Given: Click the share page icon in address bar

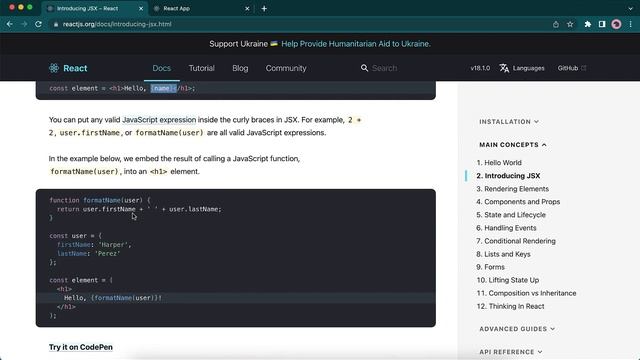Looking at the screenshot, I should 556,24.
